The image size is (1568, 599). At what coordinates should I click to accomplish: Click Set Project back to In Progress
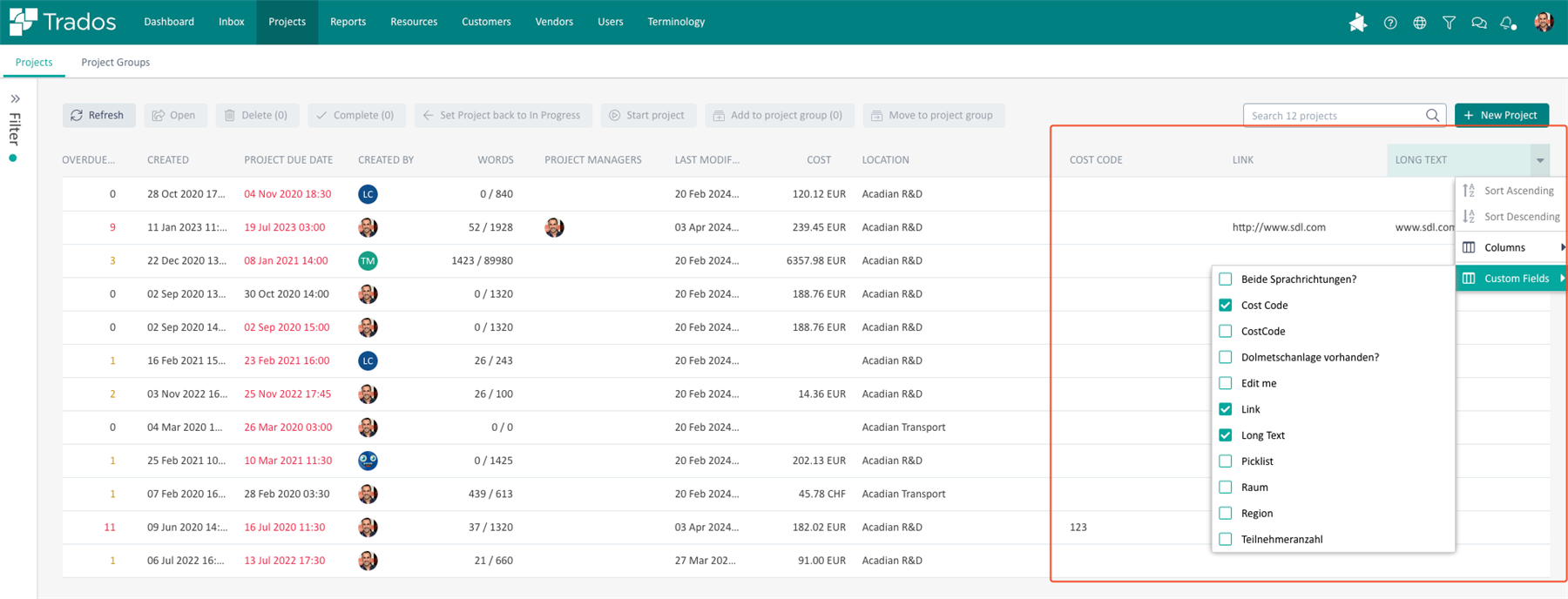[503, 115]
